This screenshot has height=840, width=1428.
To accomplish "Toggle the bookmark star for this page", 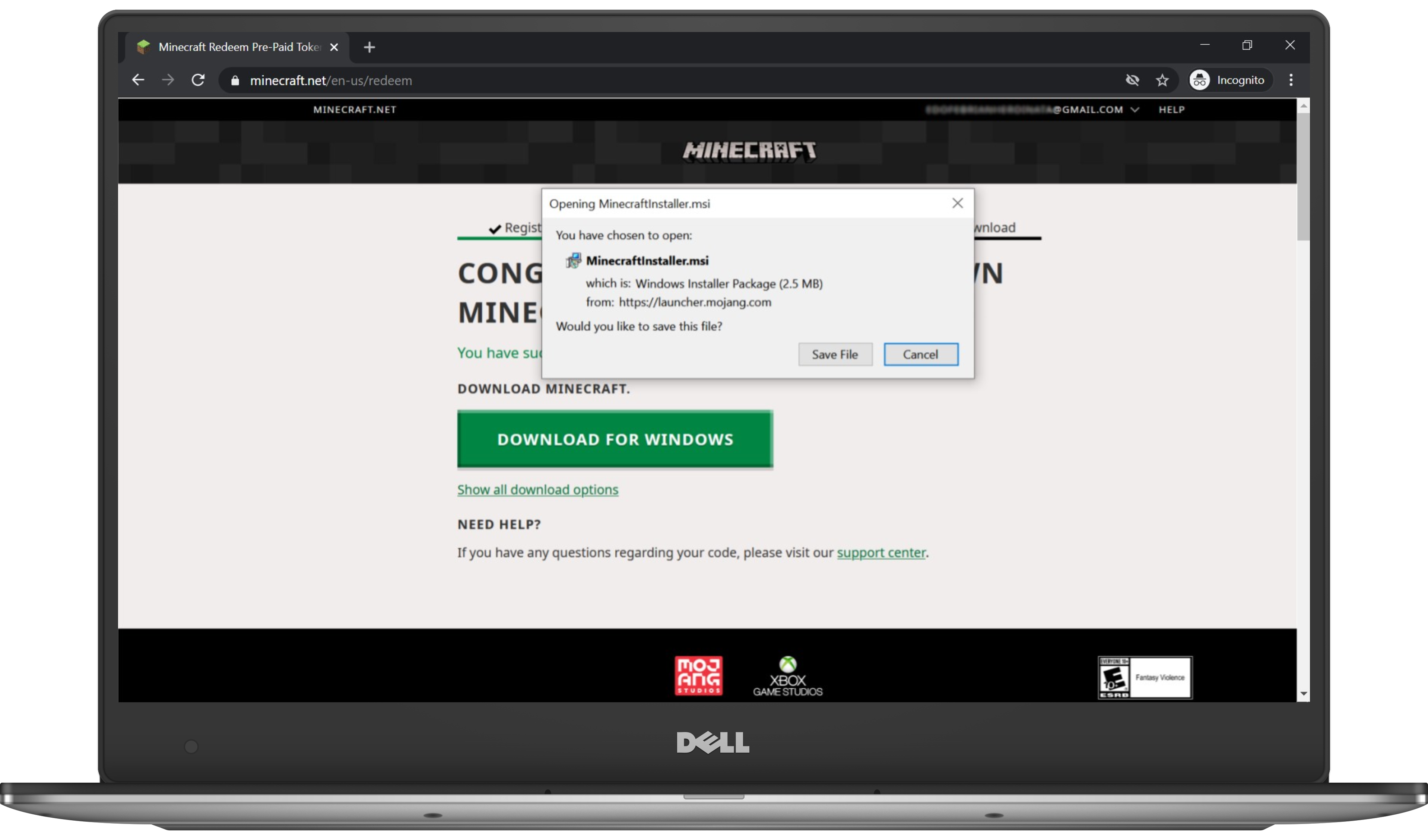I will 1162,80.
